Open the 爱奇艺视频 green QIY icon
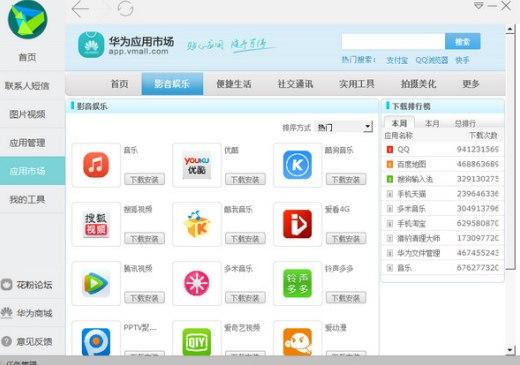This screenshot has height=365, width=520. point(197,342)
